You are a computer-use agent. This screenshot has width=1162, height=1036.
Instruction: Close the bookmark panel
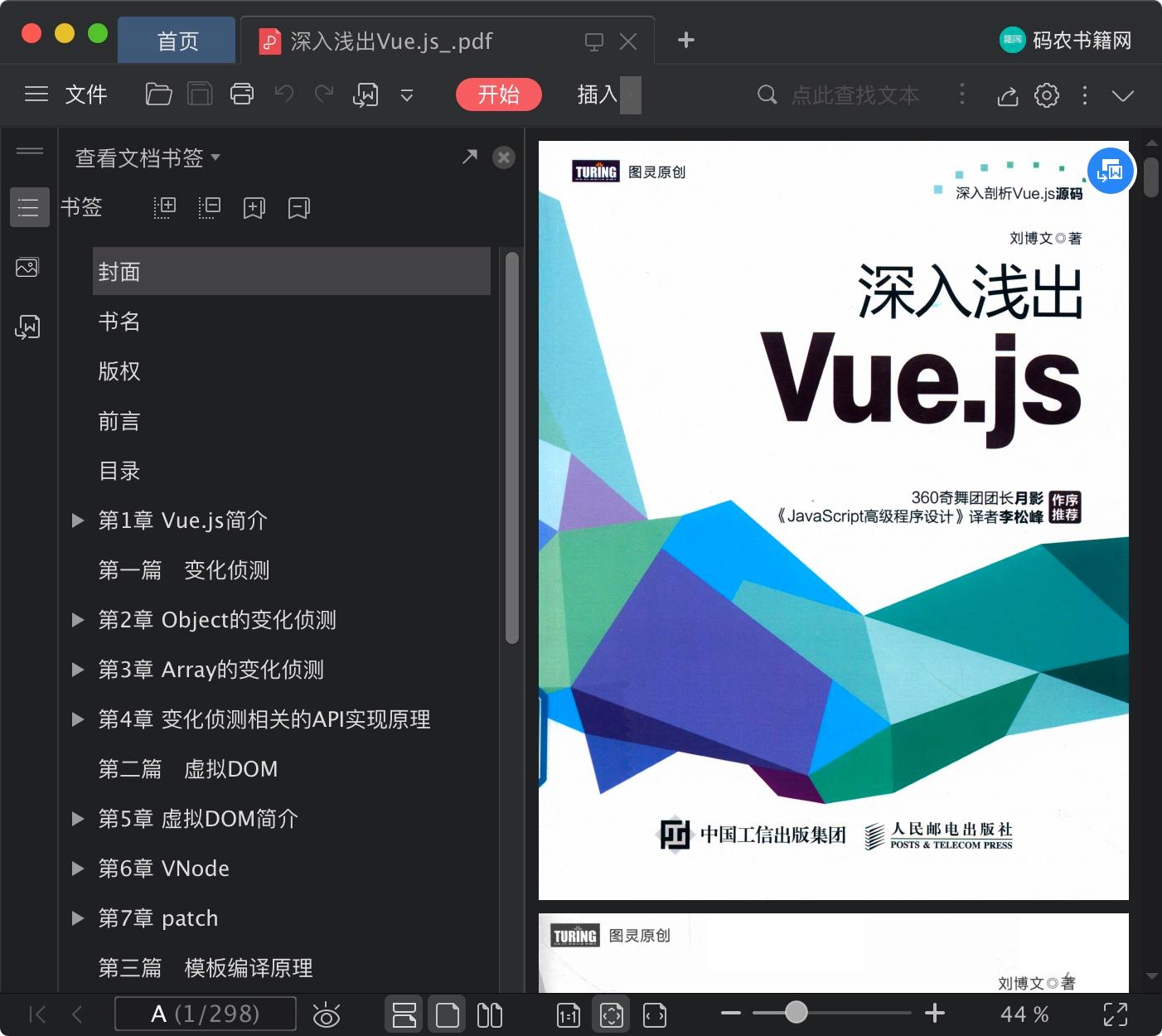[x=503, y=157]
